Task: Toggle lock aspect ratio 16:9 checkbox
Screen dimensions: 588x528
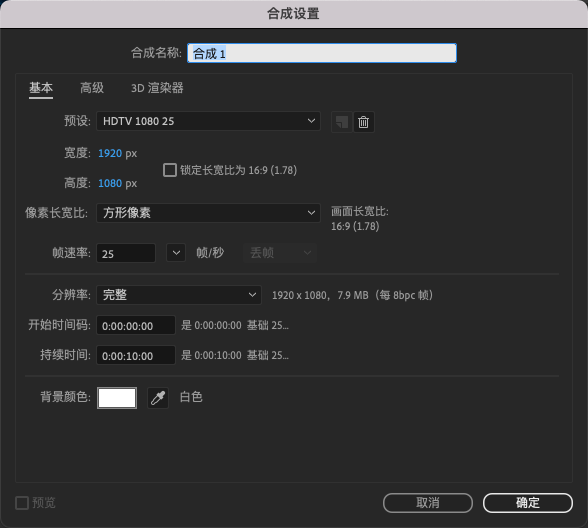Action: pyautogui.click(x=170, y=170)
